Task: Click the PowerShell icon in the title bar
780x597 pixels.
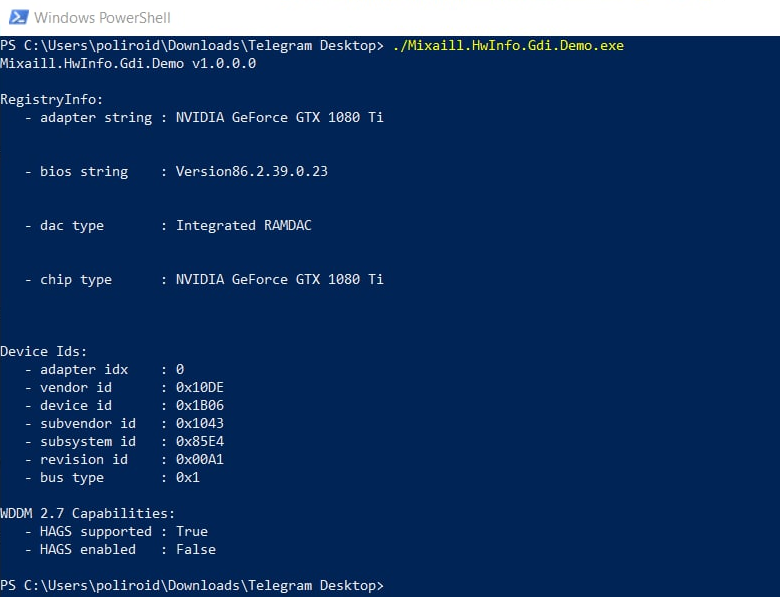Action: (18, 17)
